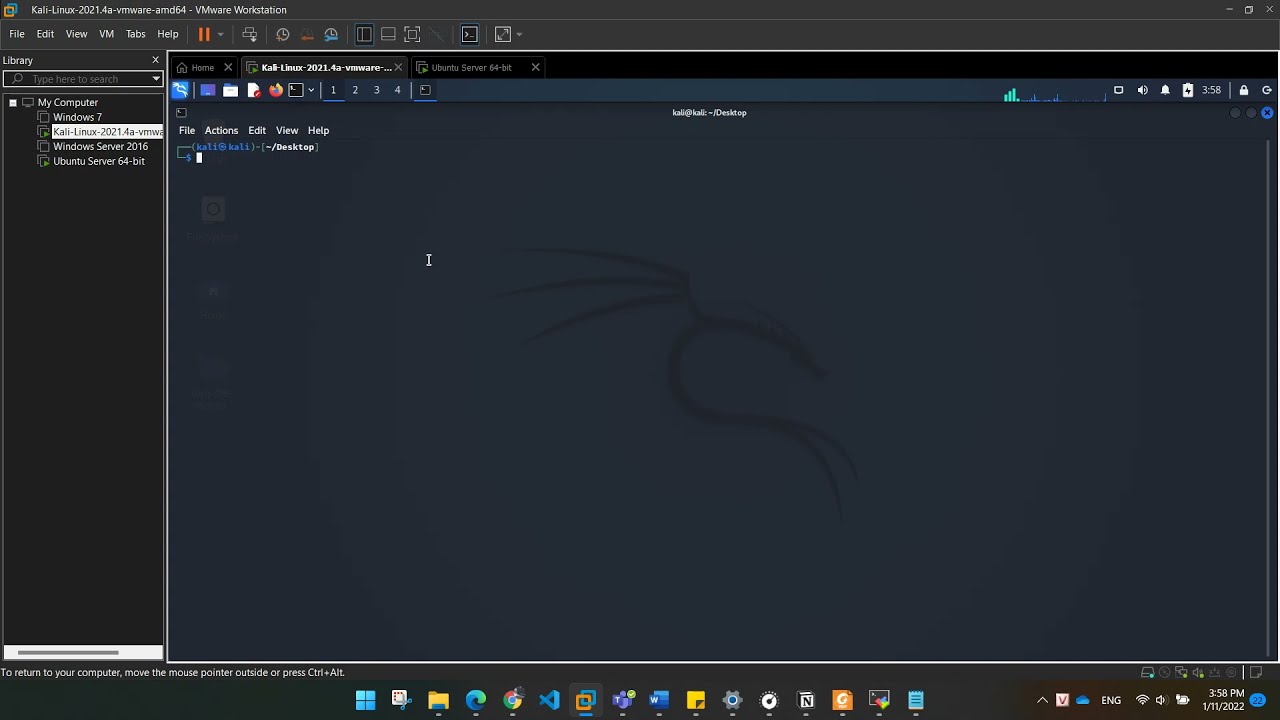This screenshot has width=1280, height=720.
Task: Click the Kali log out icon
Action: coord(1267,90)
